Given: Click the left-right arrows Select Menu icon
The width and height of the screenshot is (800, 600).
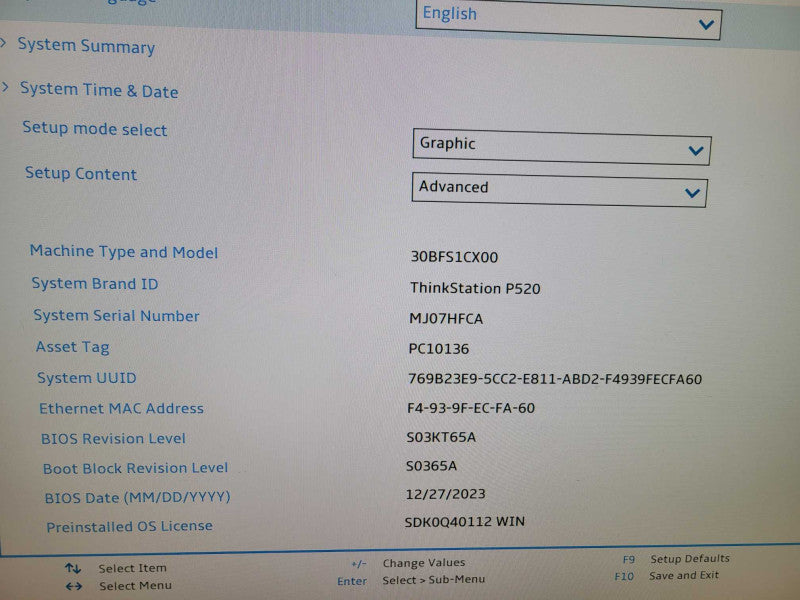Looking at the screenshot, I should tap(73, 586).
